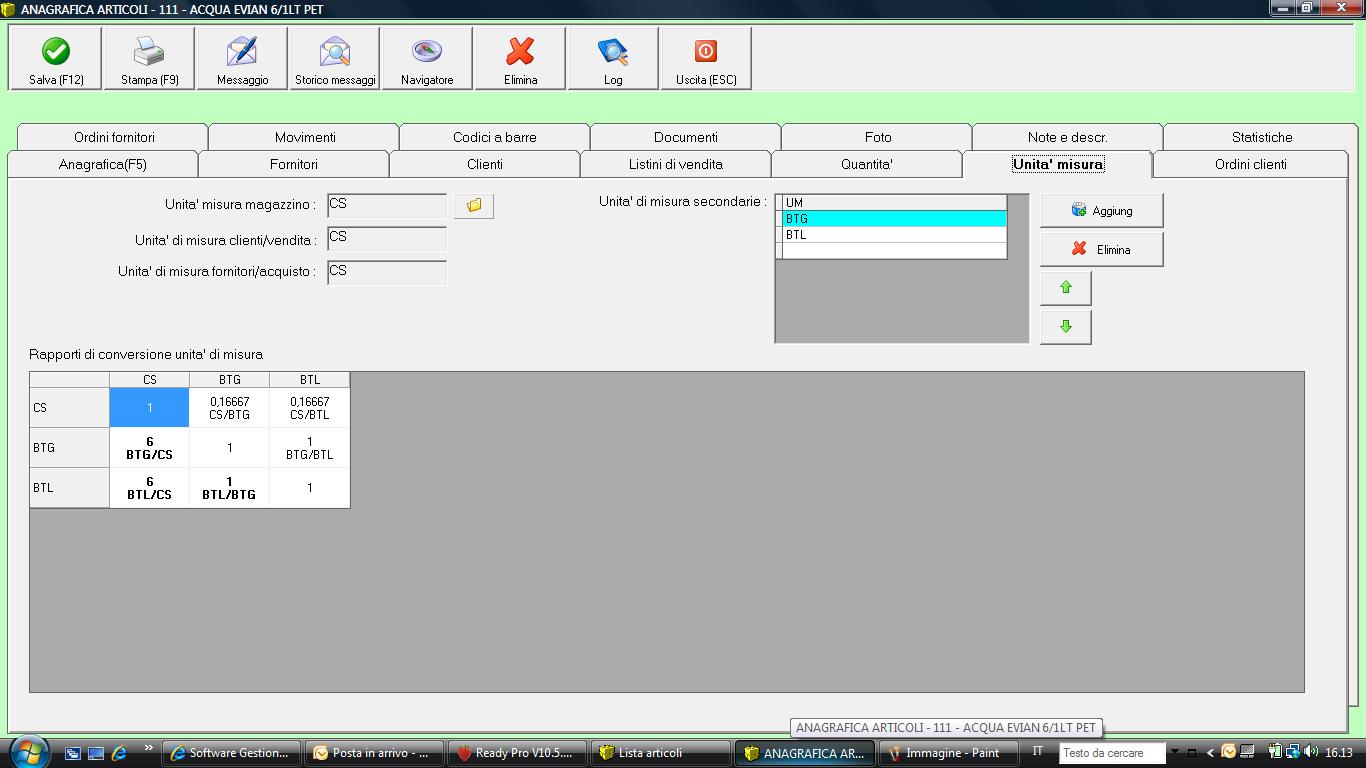Image resolution: width=1366 pixels, height=768 pixels.
Task: Select the 6 BTL/CS conversion cell
Action: [x=149, y=488]
